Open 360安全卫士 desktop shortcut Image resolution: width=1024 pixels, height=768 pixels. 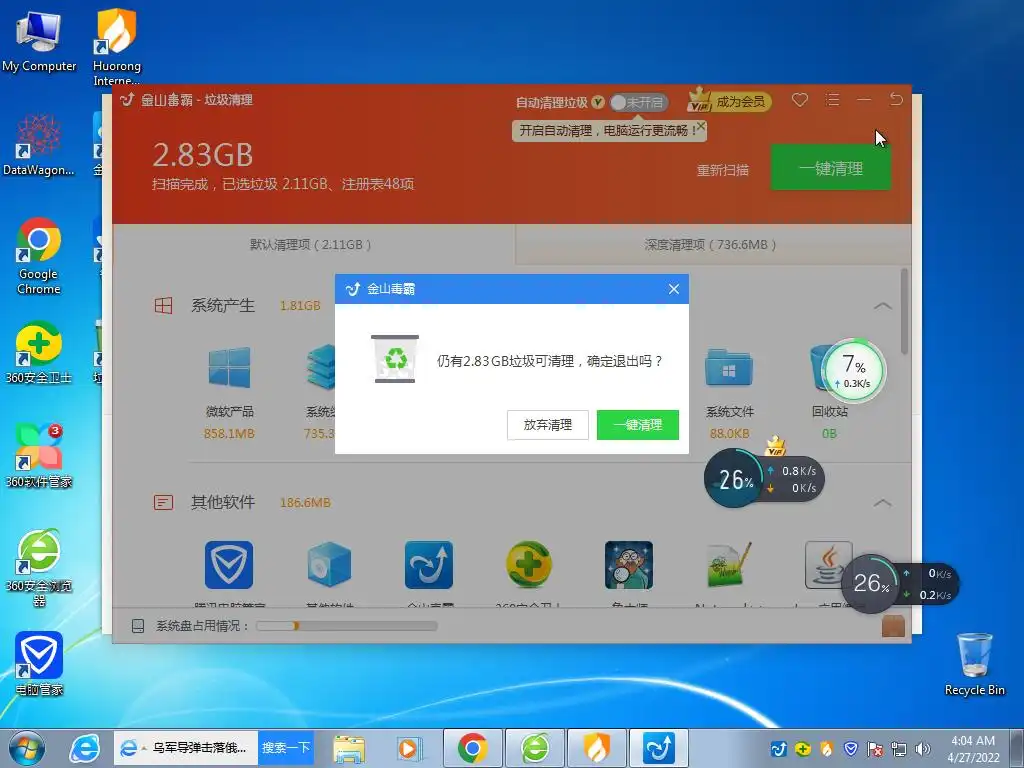pyautogui.click(x=39, y=352)
